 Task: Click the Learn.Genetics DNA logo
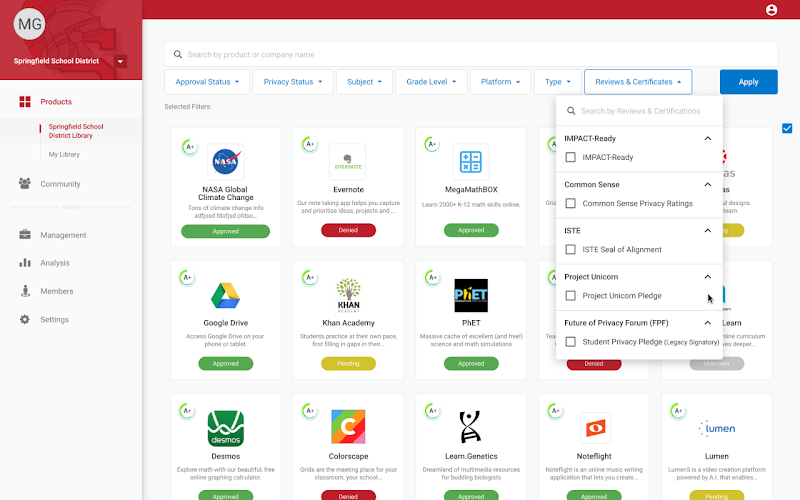(x=470, y=427)
